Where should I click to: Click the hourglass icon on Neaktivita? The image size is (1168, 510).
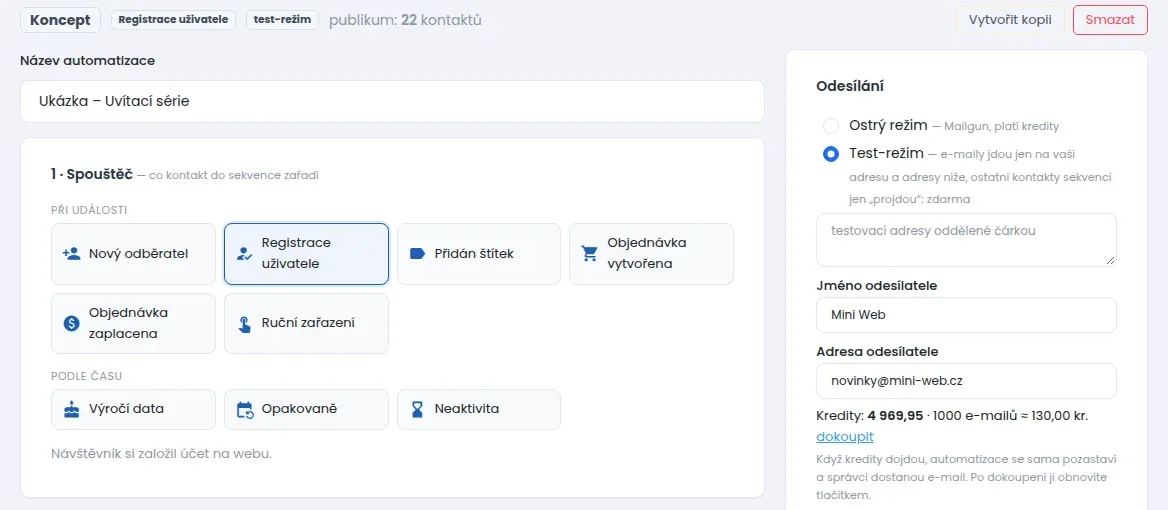pos(417,409)
